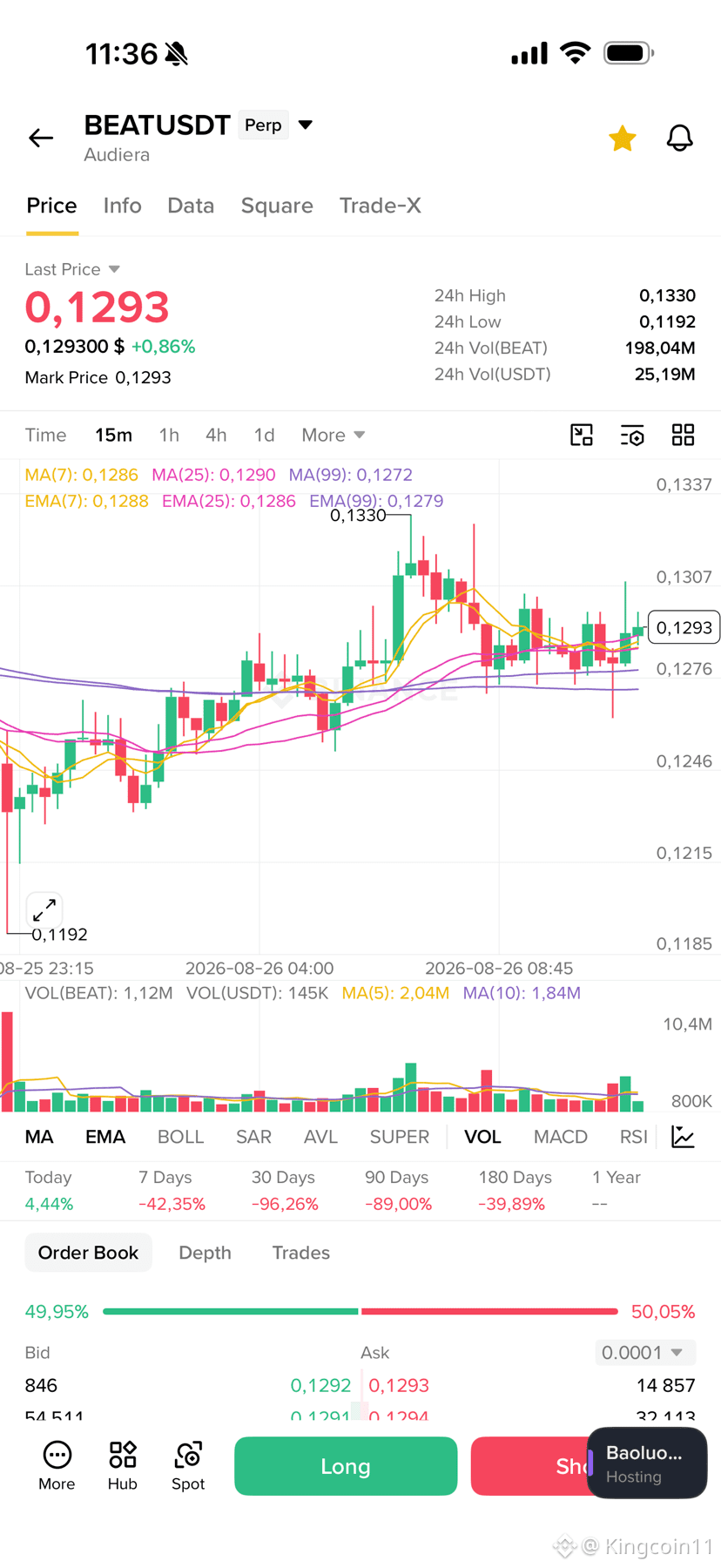Toggle the SAR indicator
The width and height of the screenshot is (721, 1568).
[253, 1137]
